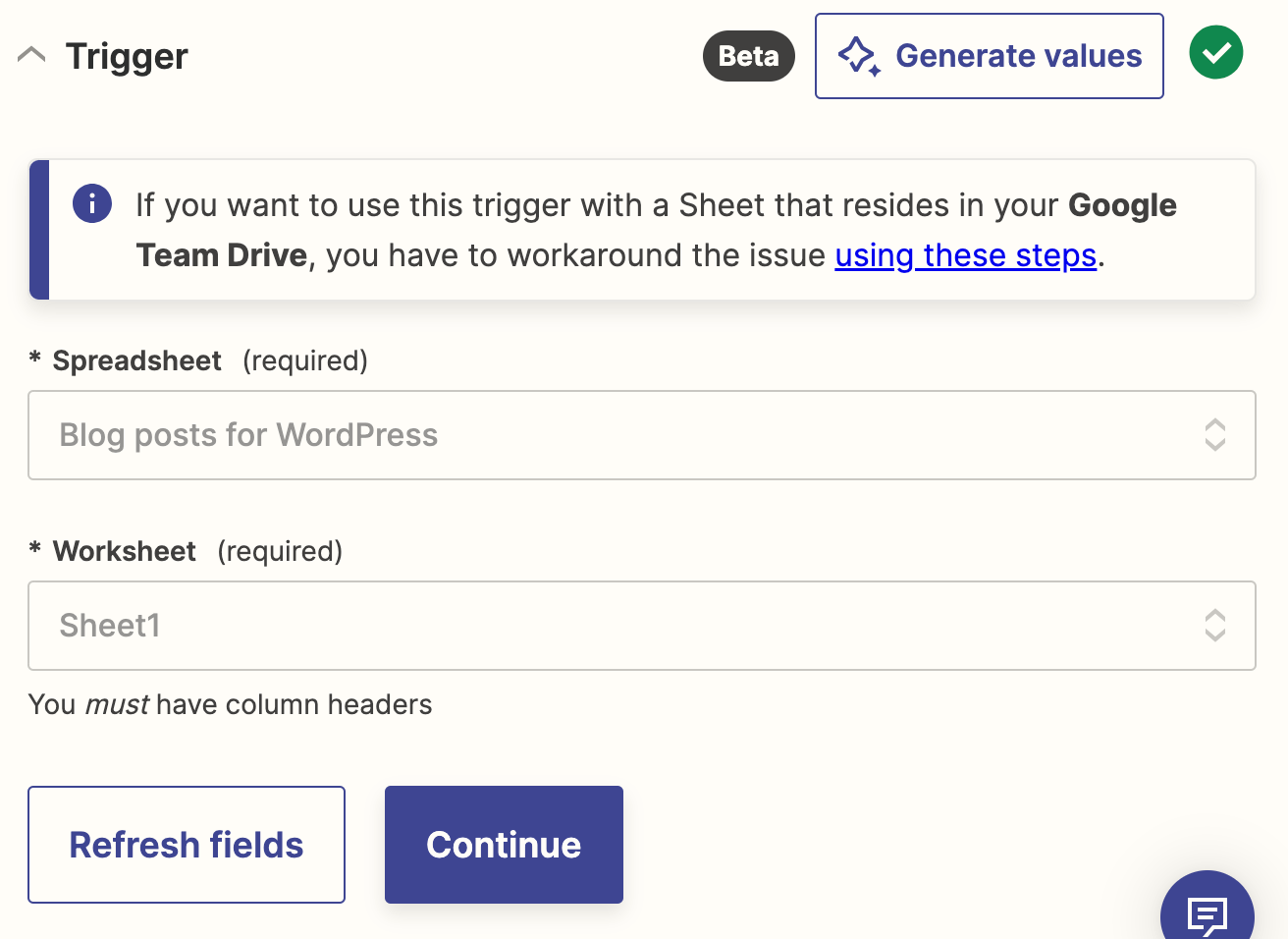Click the sparkle icon in Generate values
Viewport: 1288px width, 939px height.
click(x=858, y=56)
